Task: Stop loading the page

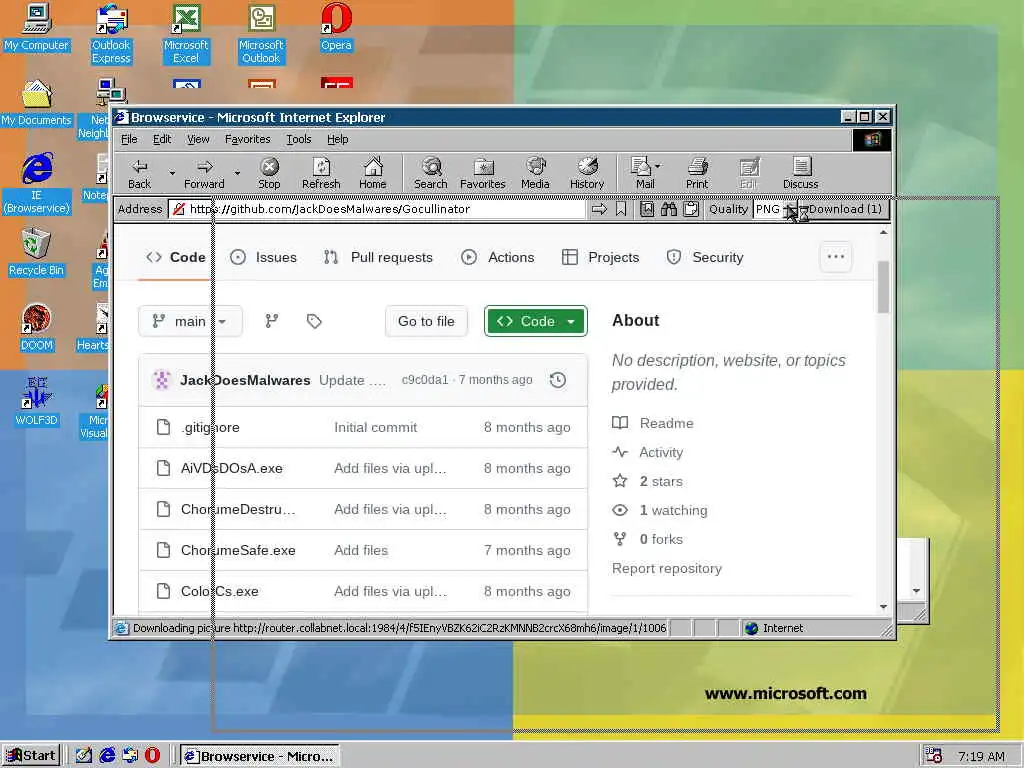Action: (x=269, y=174)
